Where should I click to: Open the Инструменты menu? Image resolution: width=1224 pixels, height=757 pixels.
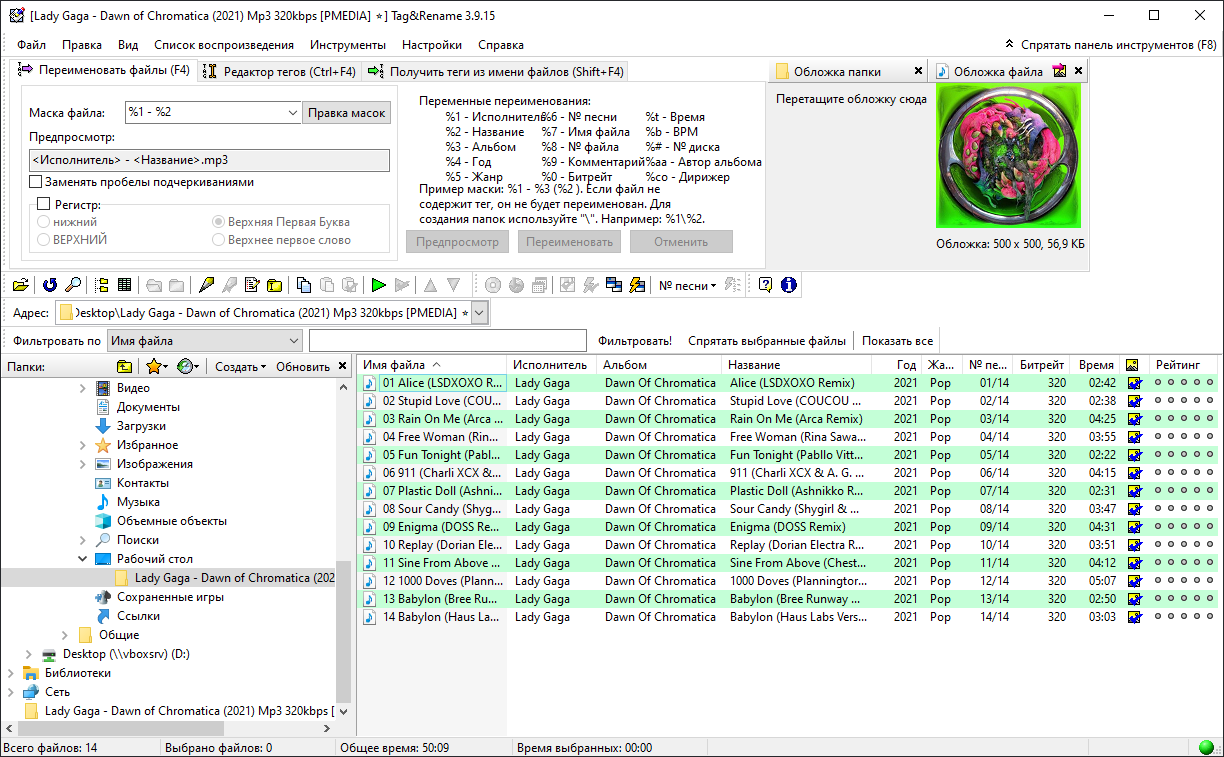point(347,45)
